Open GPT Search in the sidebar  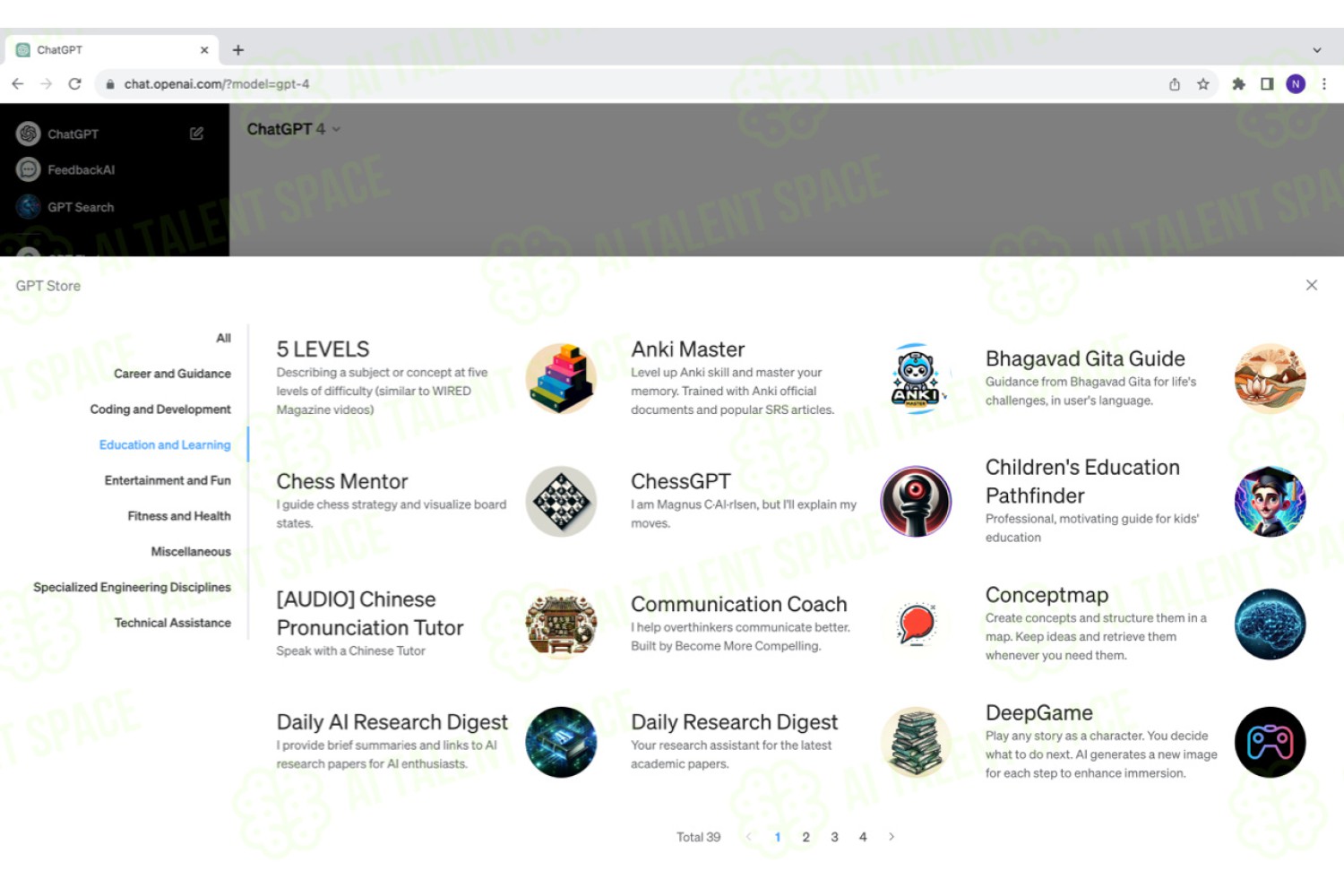coord(81,207)
